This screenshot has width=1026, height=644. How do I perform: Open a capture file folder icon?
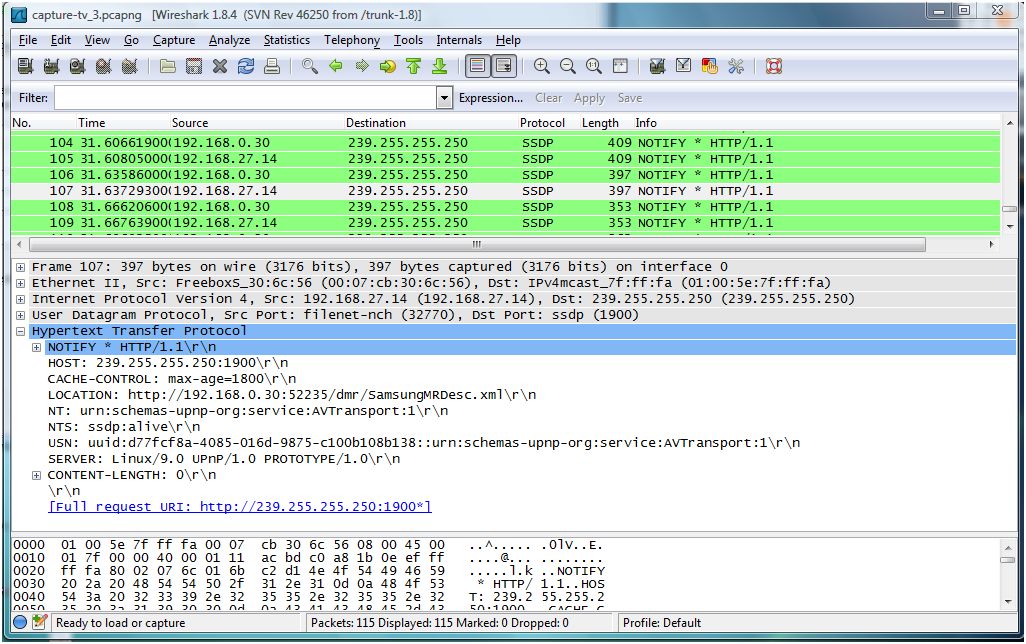click(168, 66)
